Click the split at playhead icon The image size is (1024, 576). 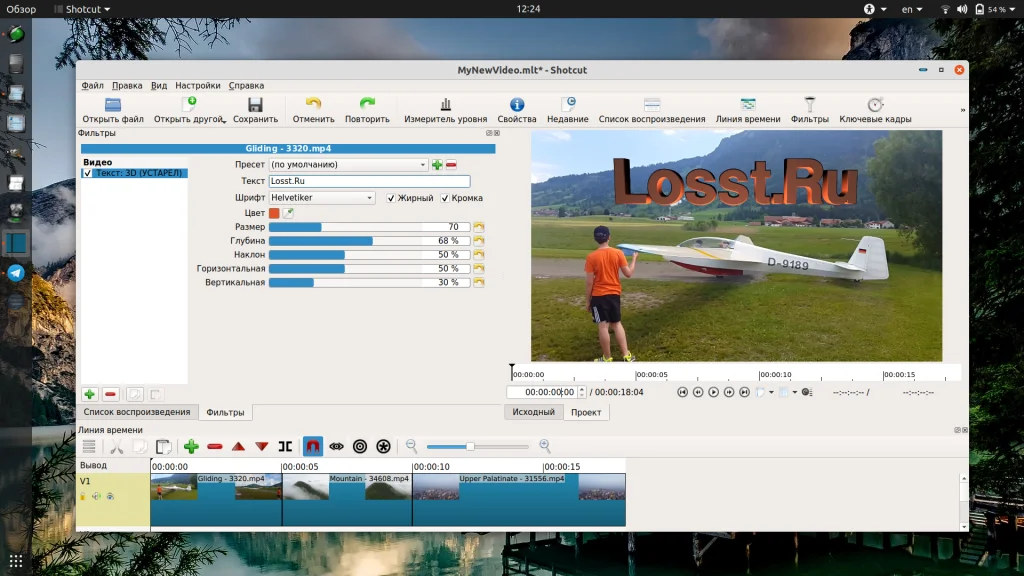(286, 446)
